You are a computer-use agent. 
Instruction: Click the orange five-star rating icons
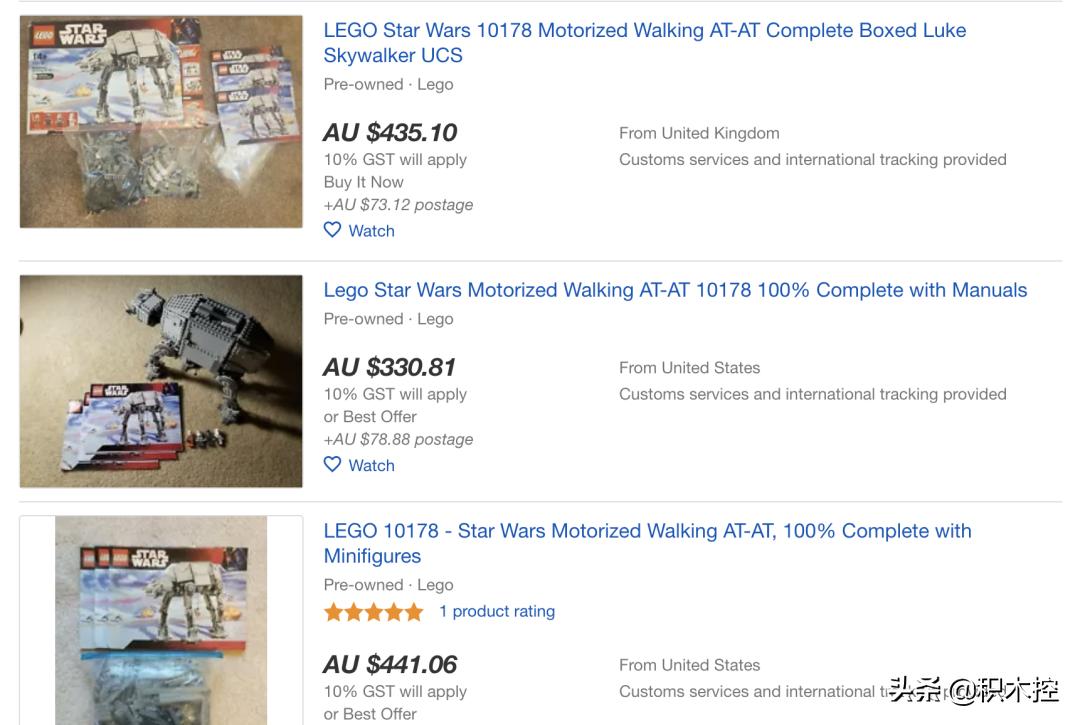[x=374, y=612]
